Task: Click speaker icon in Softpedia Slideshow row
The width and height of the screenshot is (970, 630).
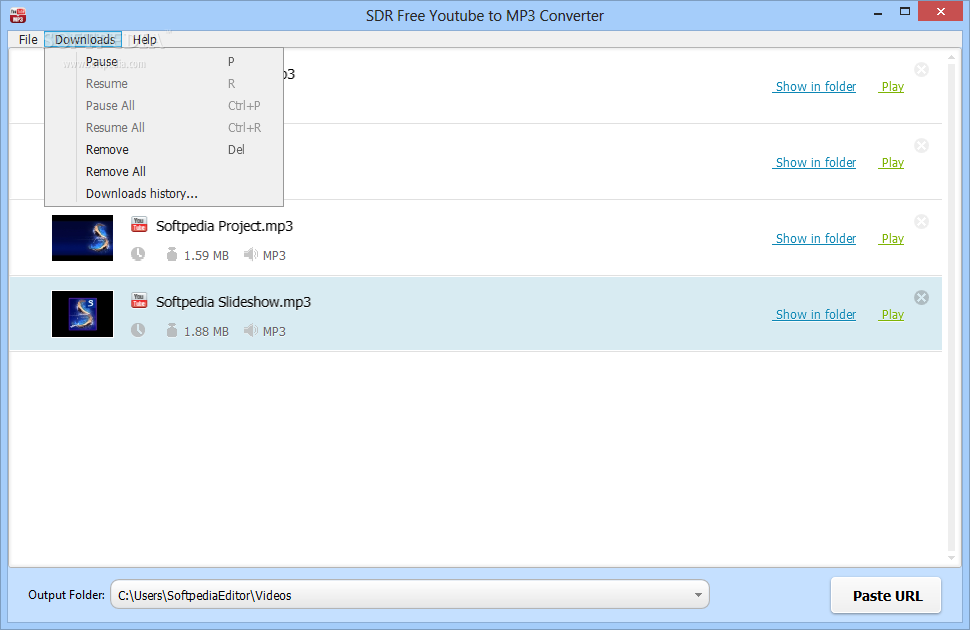Action: (251, 330)
